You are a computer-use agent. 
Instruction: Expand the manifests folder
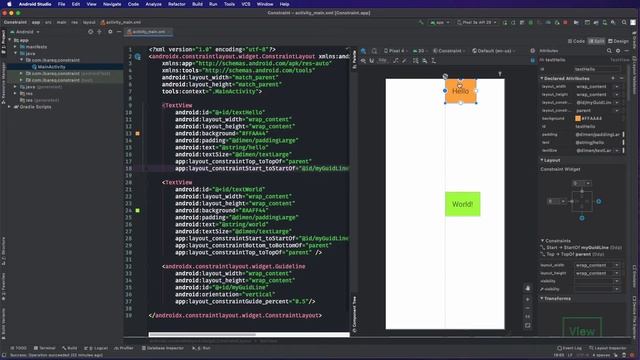16,47
